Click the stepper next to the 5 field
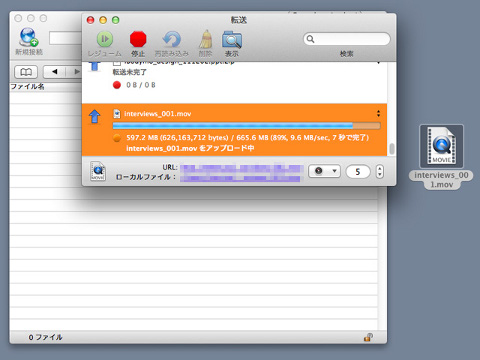The width and height of the screenshot is (480, 360). [x=380, y=172]
